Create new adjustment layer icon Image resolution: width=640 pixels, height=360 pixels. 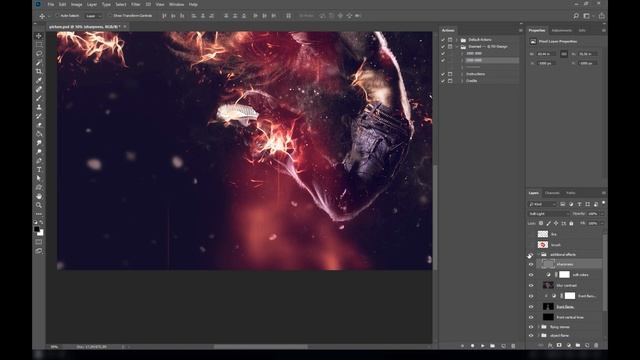coord(569,345)
